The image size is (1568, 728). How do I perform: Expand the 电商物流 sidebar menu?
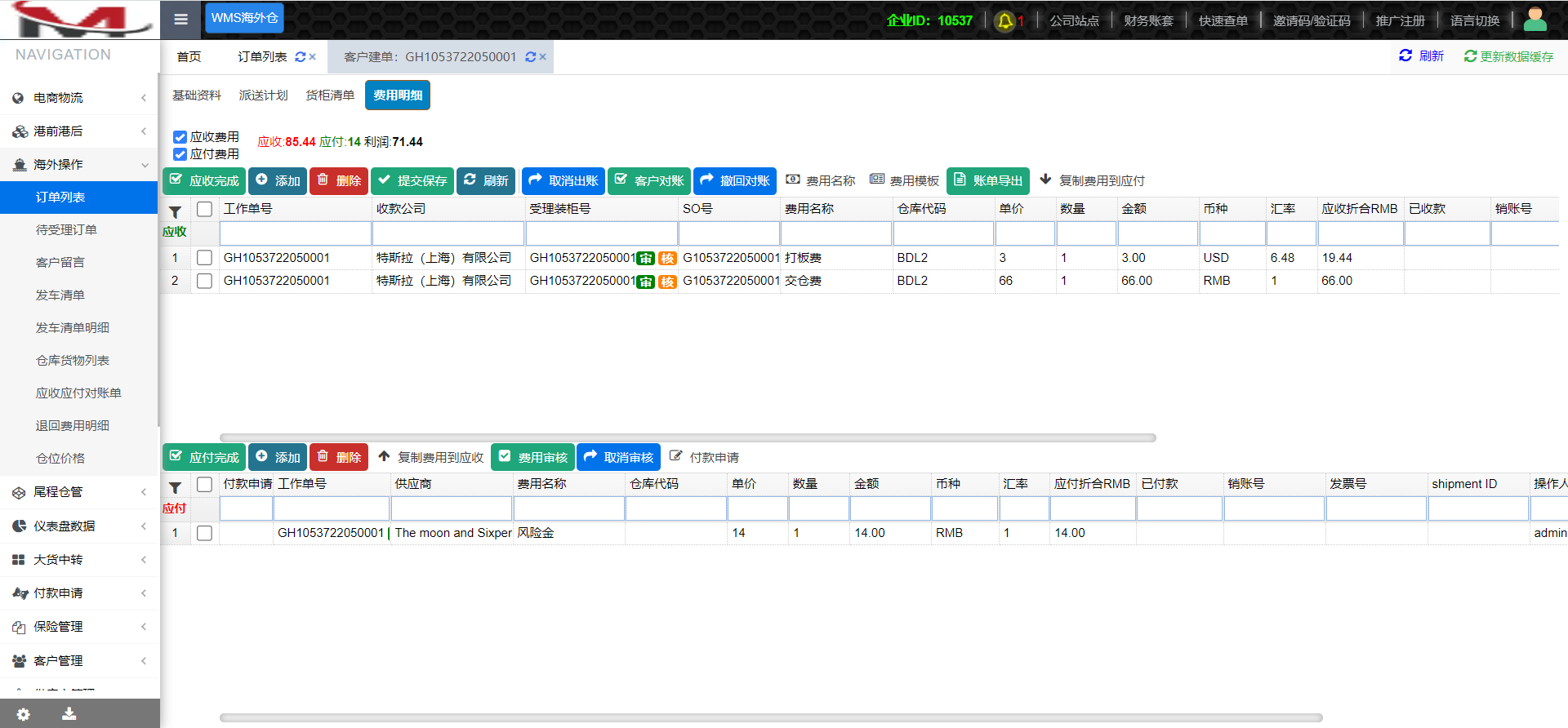pos(78,98)
